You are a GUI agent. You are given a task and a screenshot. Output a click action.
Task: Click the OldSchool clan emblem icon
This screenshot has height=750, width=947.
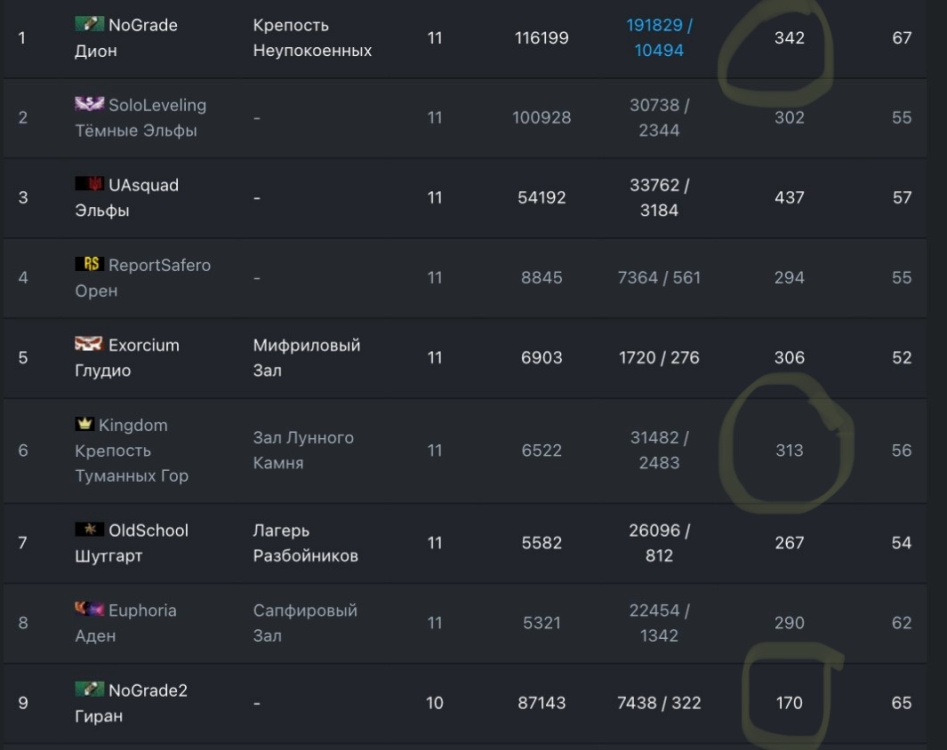[89, 529]
